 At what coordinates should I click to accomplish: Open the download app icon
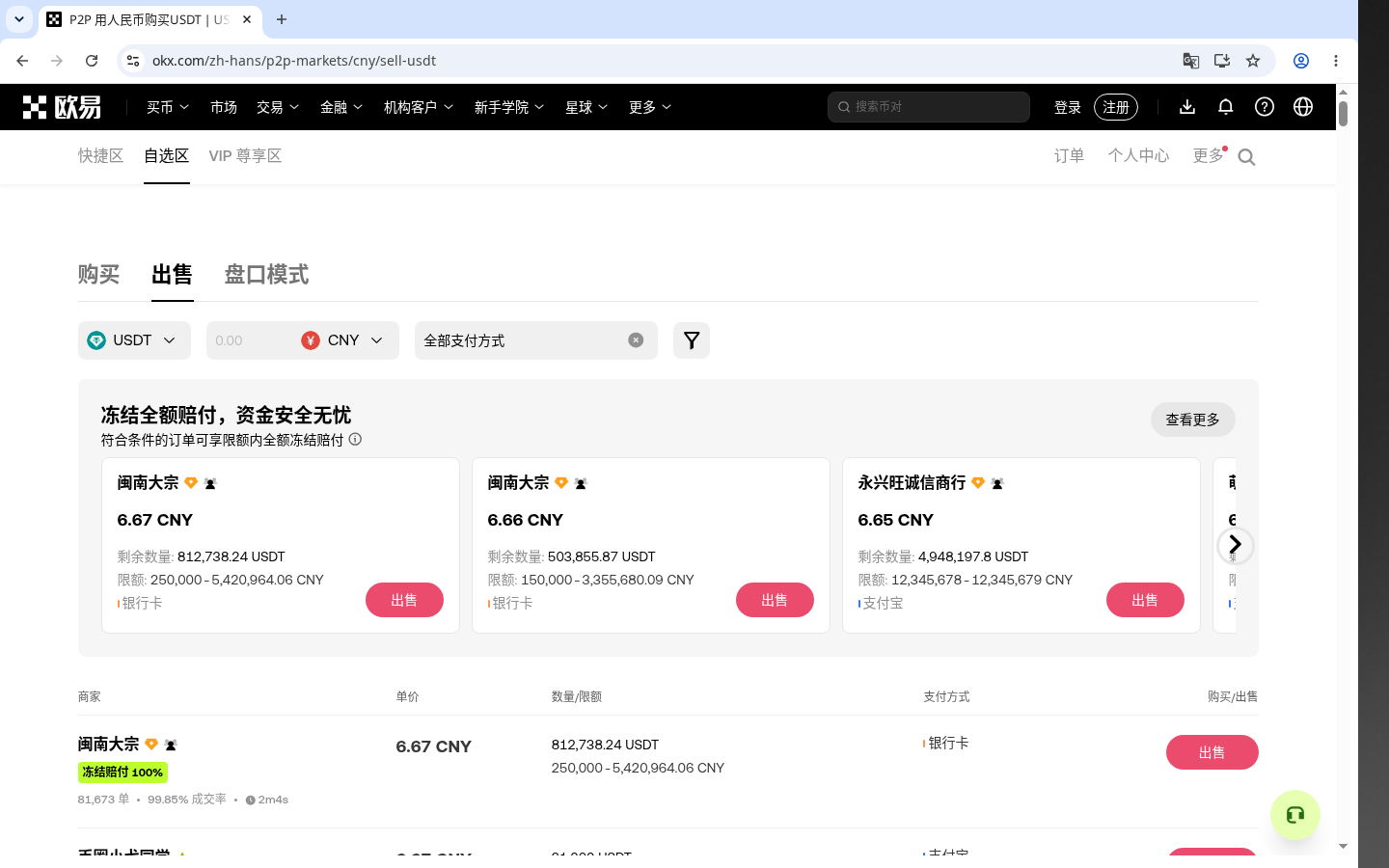click(1187, 107)
